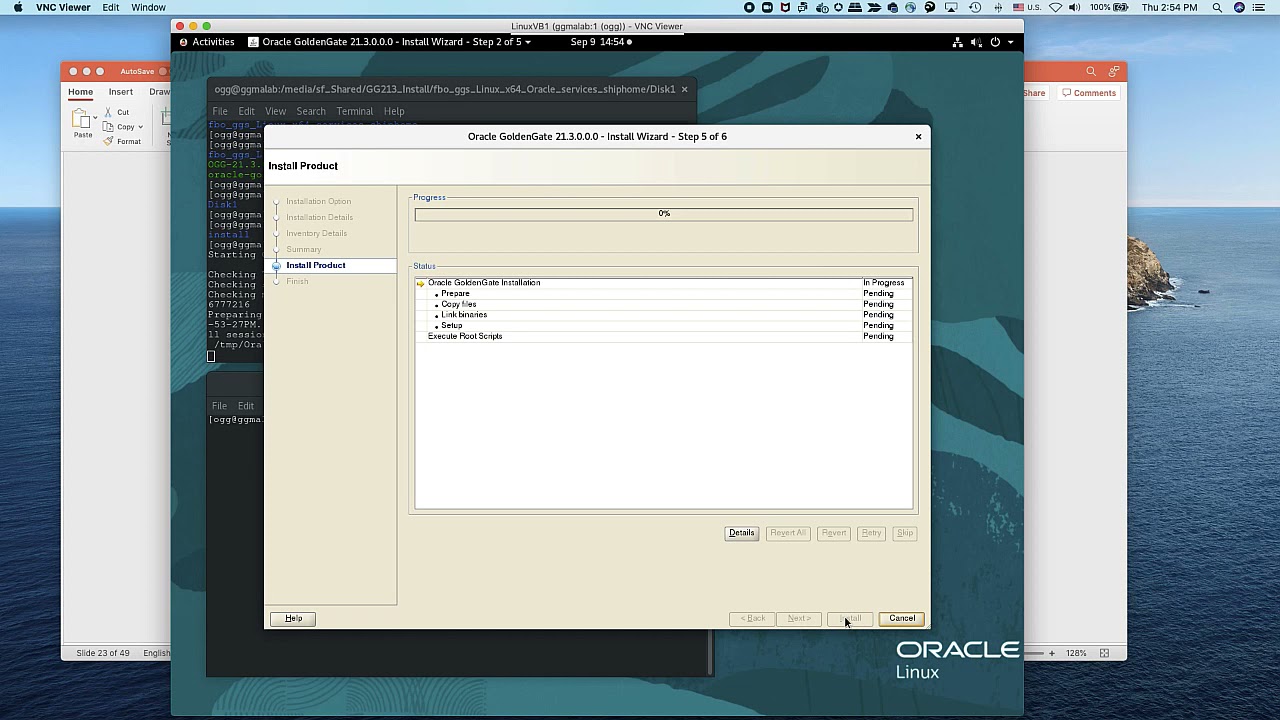Open the date and time in macOS menu bar

click(1169, 7)
